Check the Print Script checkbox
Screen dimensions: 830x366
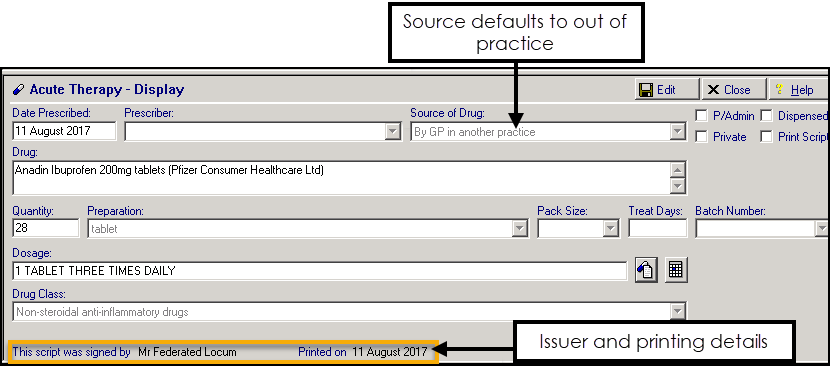click(x=766, y=137)
